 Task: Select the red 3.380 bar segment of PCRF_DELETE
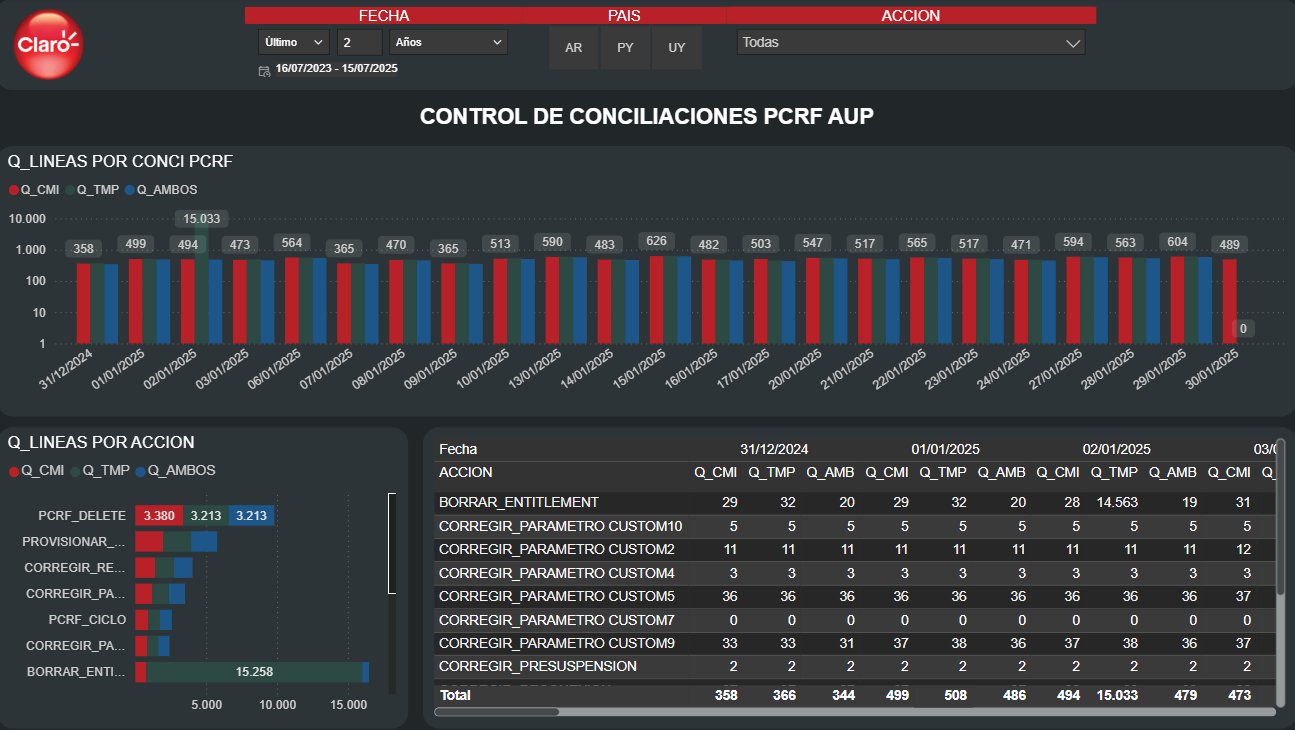coord(160,516)
